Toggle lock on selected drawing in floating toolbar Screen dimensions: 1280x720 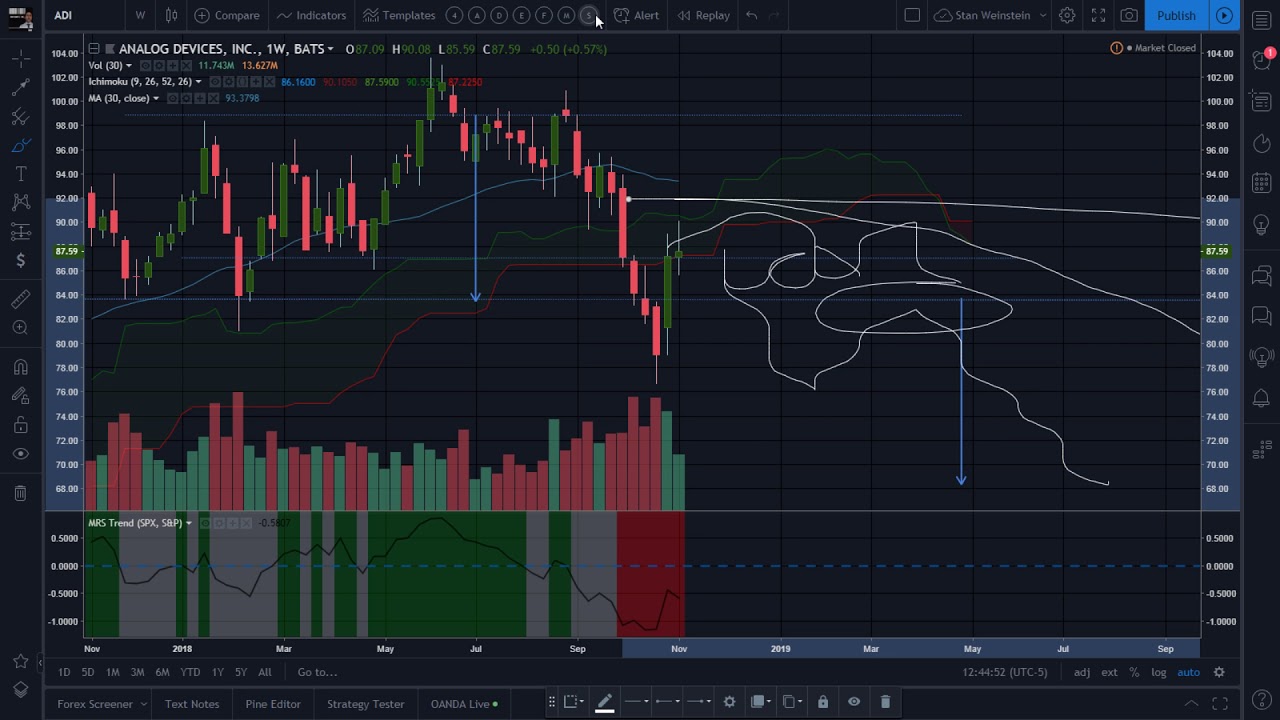(x=823, y=702)
